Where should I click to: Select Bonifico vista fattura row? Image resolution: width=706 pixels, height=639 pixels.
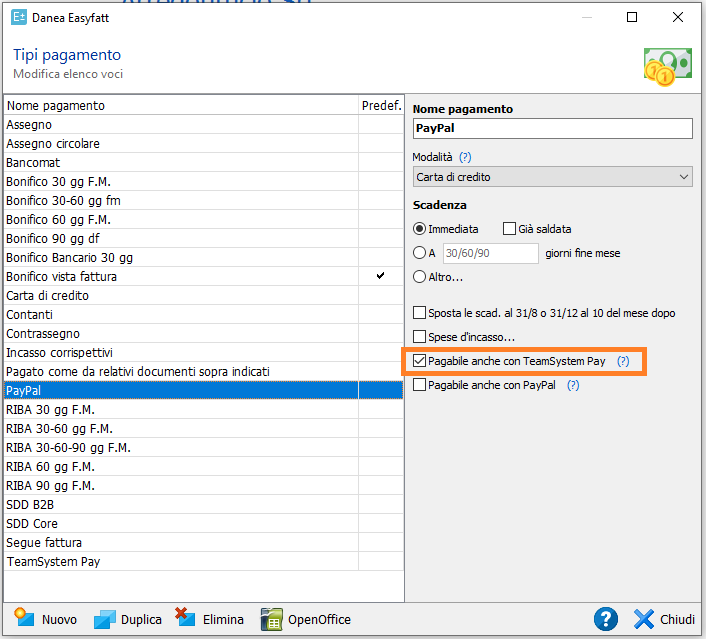(x=204, y=276)
